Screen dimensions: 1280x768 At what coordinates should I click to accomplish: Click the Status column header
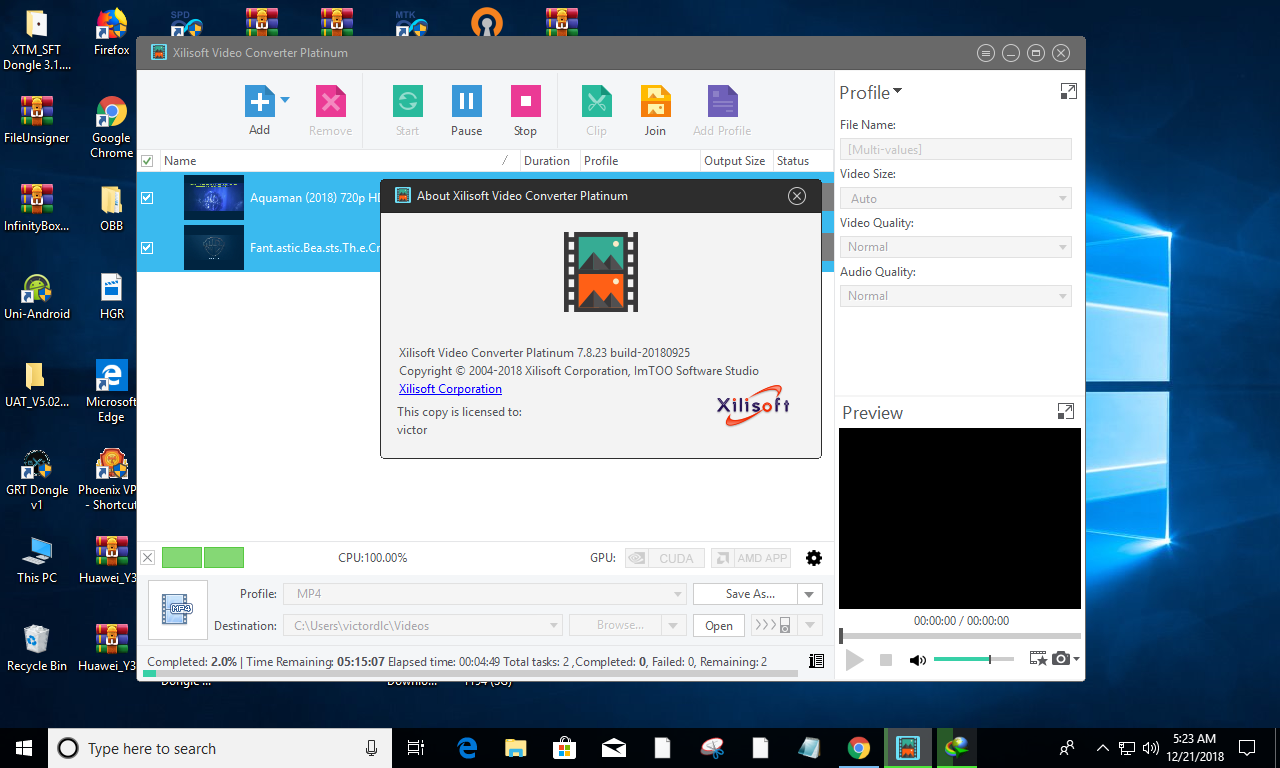(x=801, y=161)
